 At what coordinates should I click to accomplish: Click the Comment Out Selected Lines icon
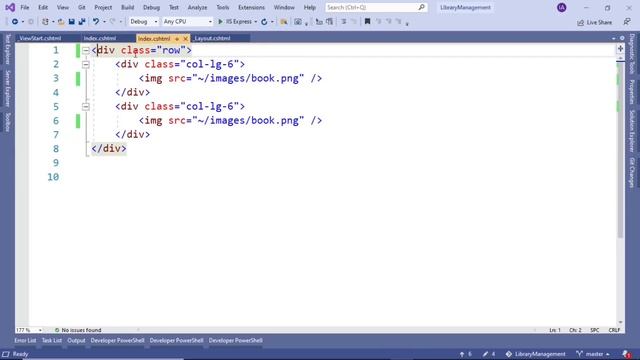point(344,22)
